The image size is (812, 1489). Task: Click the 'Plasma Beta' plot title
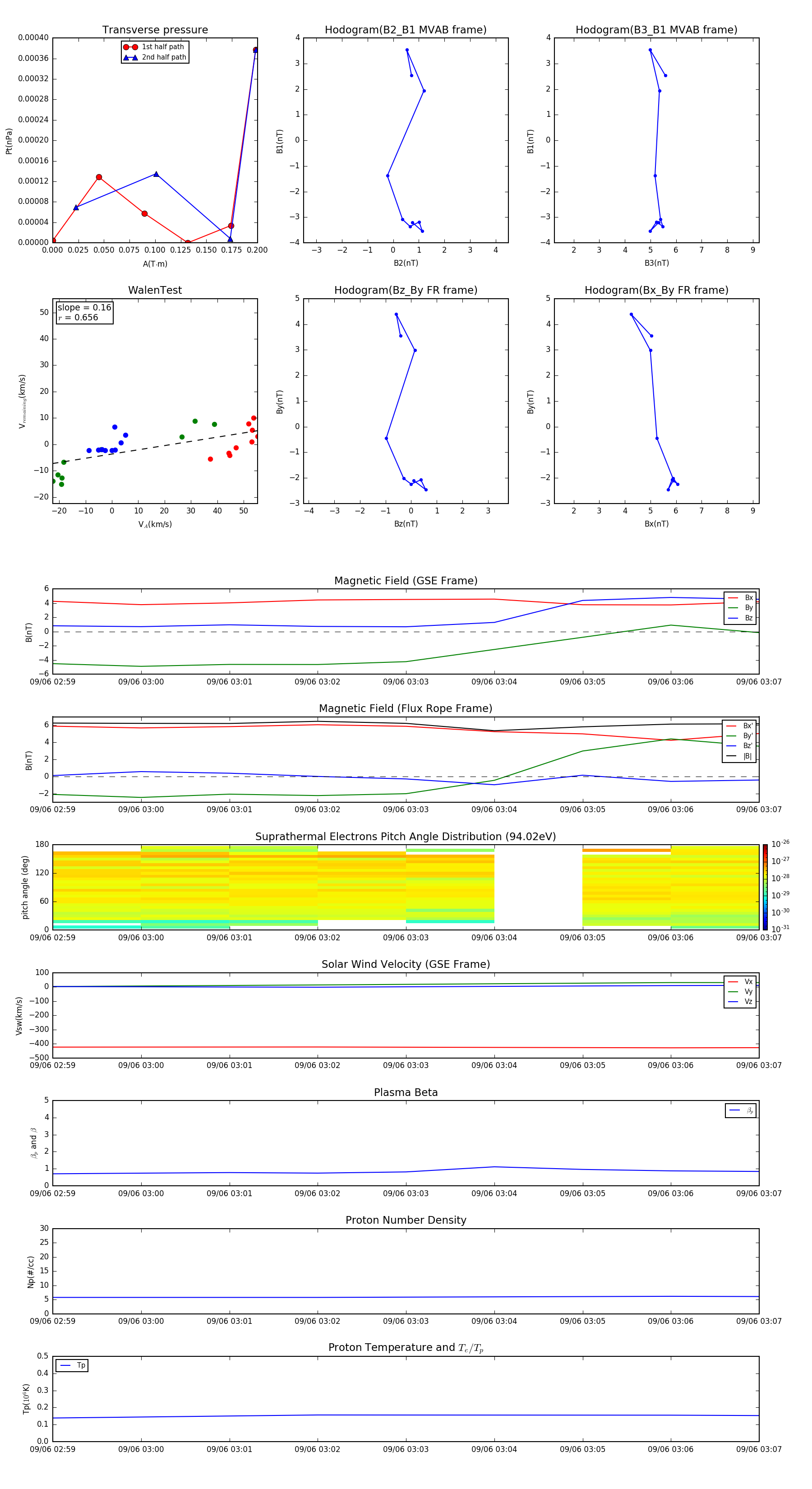coord(406,1092)
